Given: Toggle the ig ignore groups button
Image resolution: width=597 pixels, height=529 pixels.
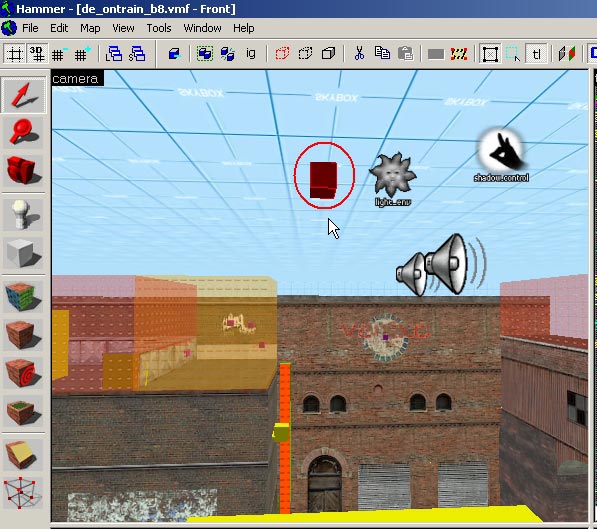Looking at the screenshot, I should 251,54.
